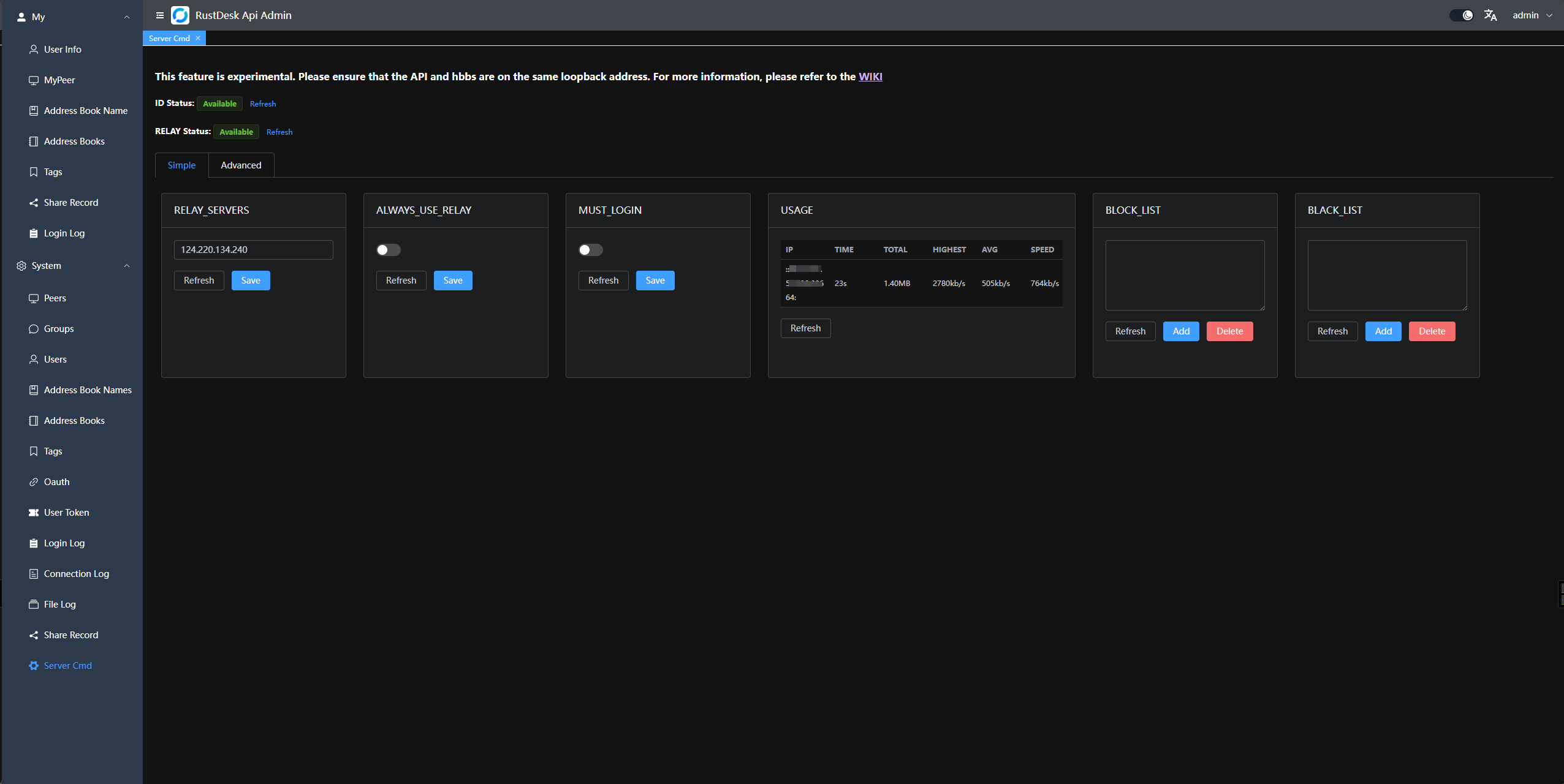Enable the ALWAYS_USE_RELAY switch
This screenshot has width=1564, height=784.
pyautogui.click(x=389, y=250)
